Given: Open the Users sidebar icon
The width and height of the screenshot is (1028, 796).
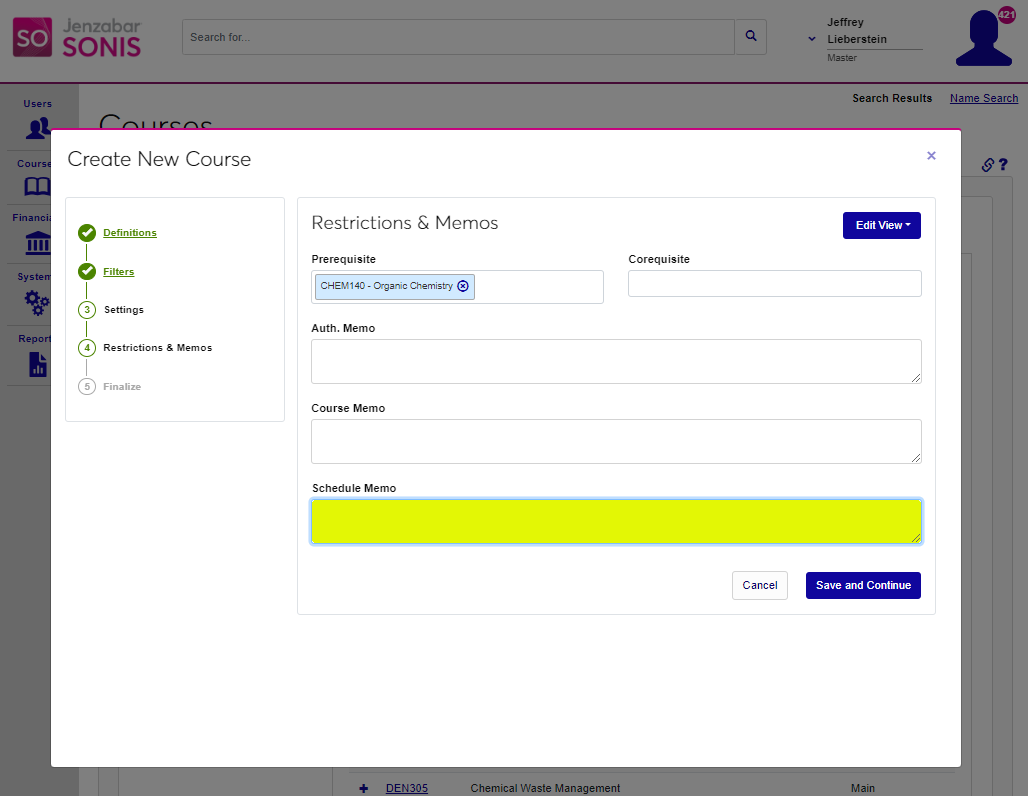Looking at the screenshot, I should [x=38, y=127].
